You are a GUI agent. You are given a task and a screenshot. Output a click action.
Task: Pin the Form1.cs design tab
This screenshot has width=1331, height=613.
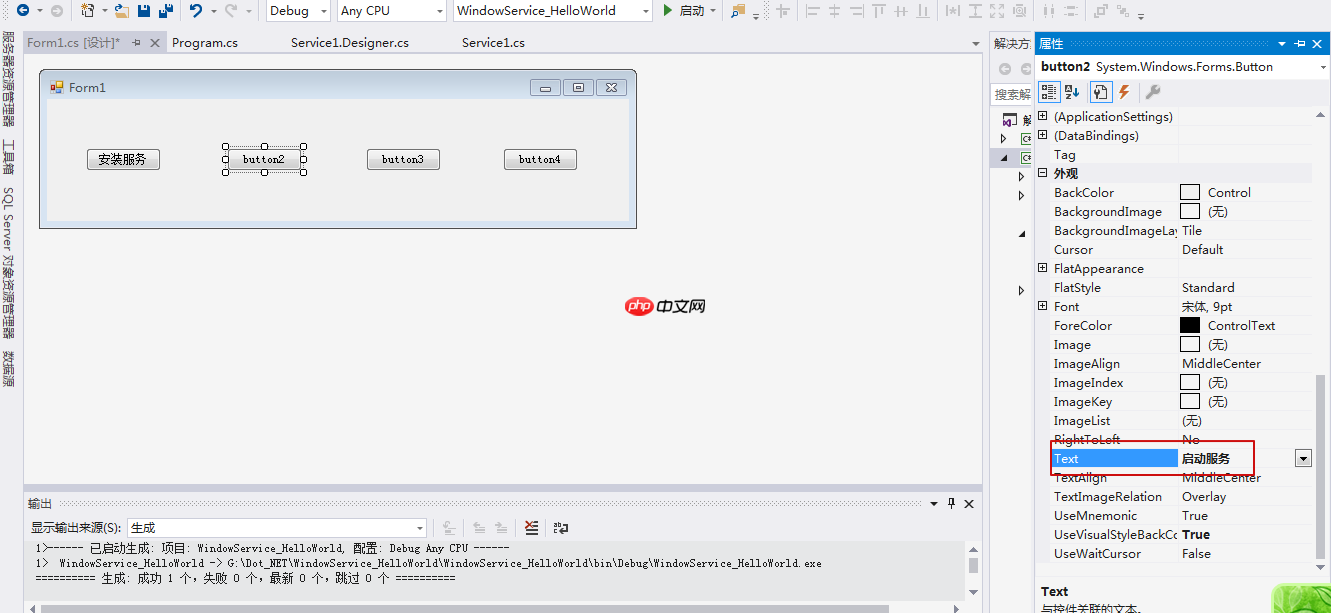point(137,43)
